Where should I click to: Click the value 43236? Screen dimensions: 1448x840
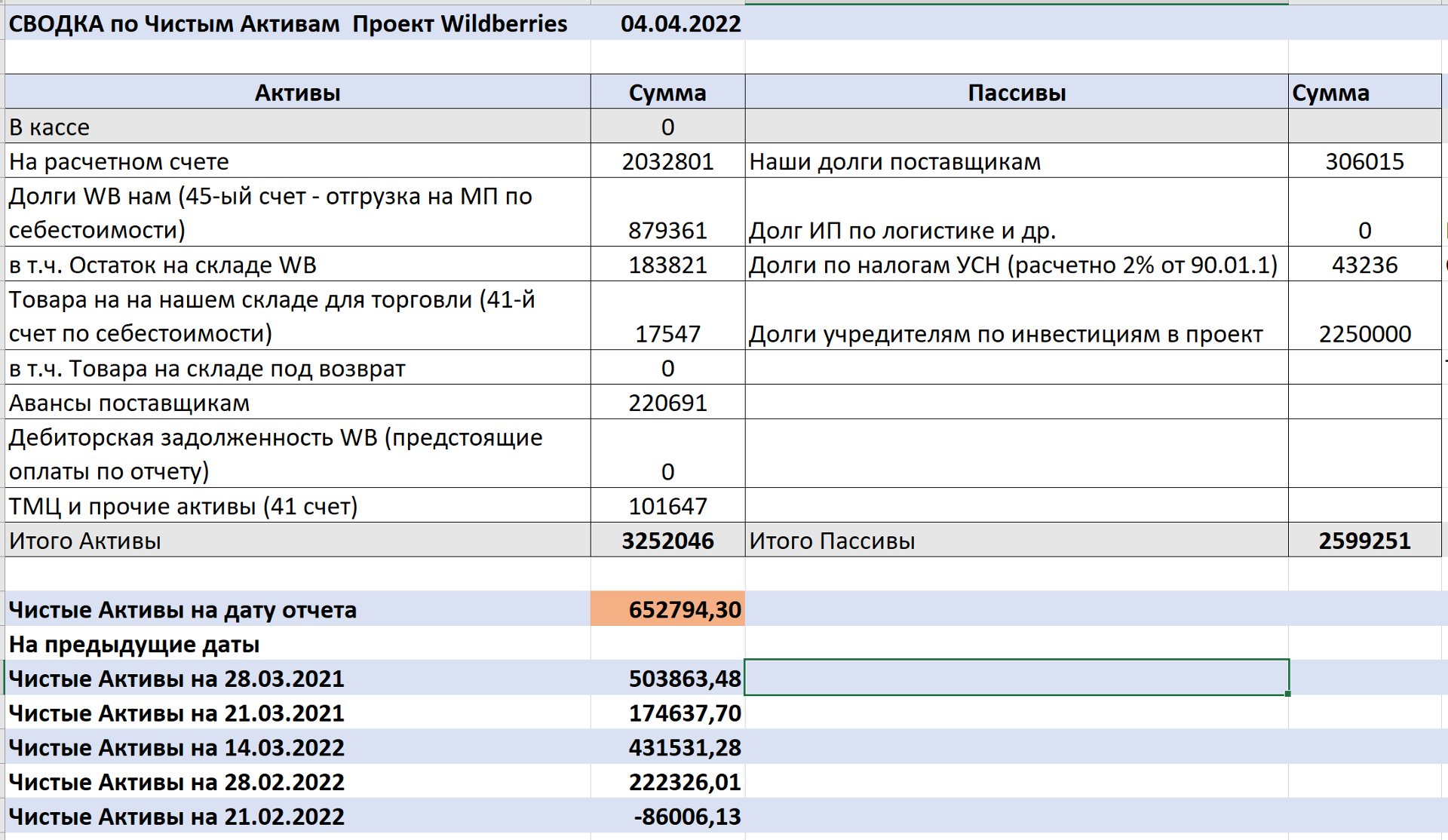(1365, 265)
